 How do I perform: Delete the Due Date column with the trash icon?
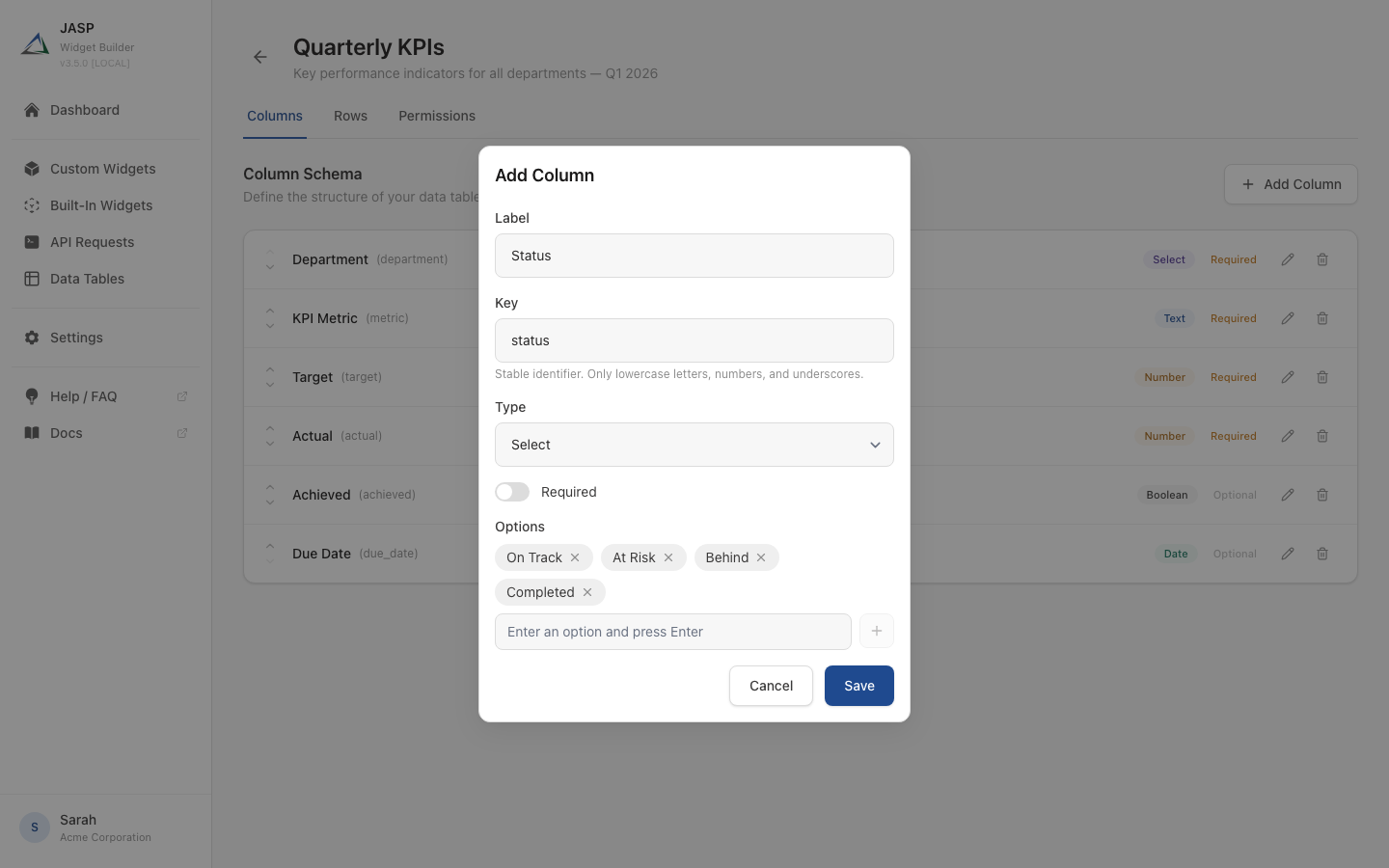[x=1322, y=554]
